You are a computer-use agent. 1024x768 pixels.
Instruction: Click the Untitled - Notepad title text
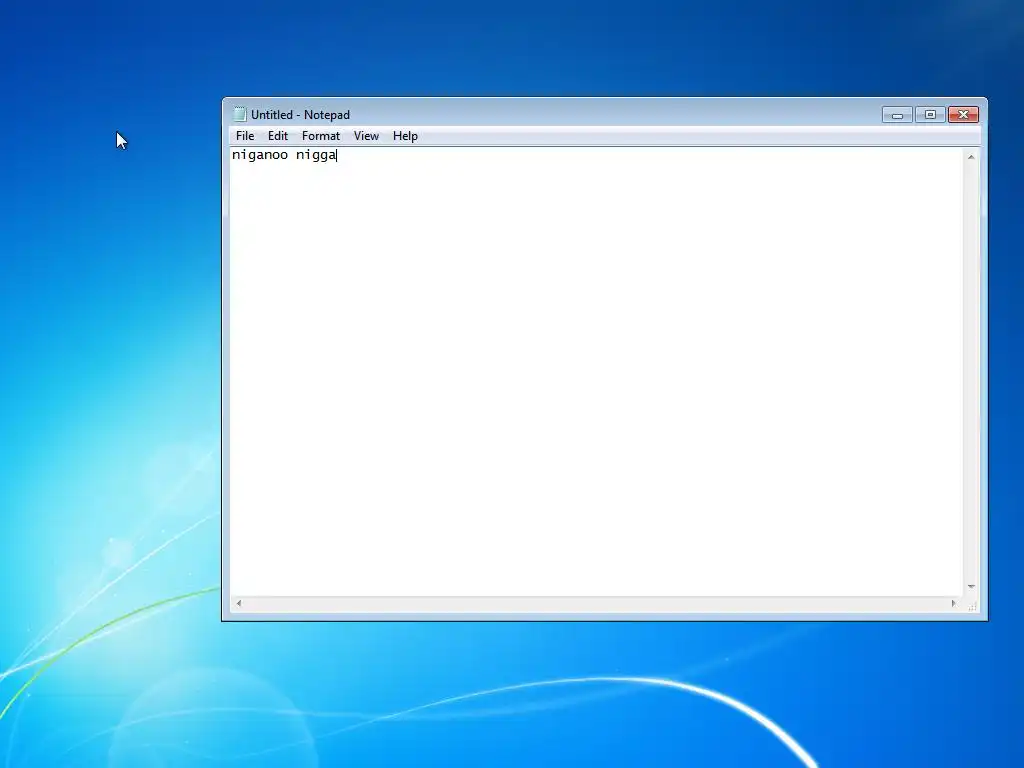pos(300,115)
